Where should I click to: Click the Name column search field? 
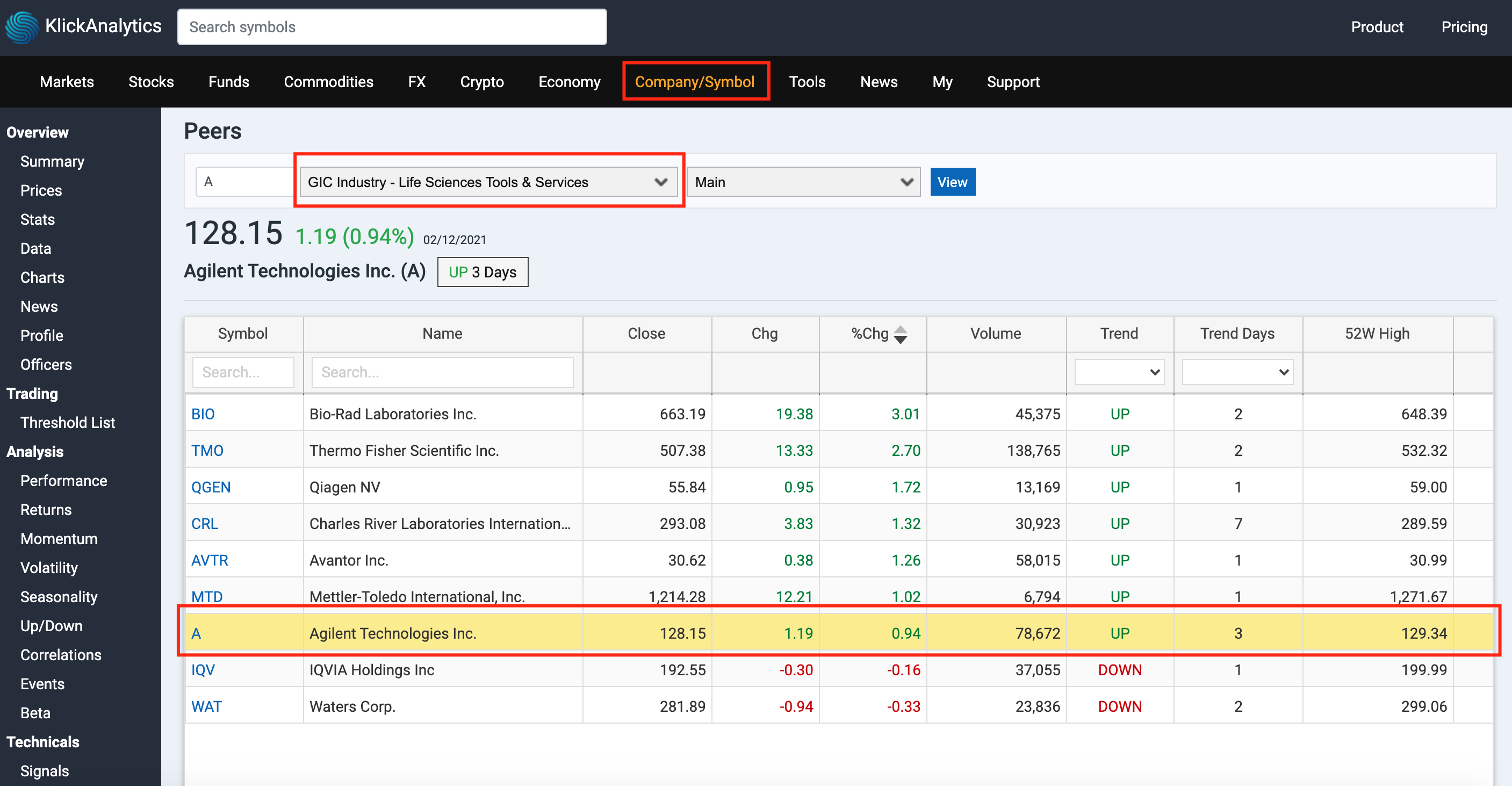[x=442, y=373]
